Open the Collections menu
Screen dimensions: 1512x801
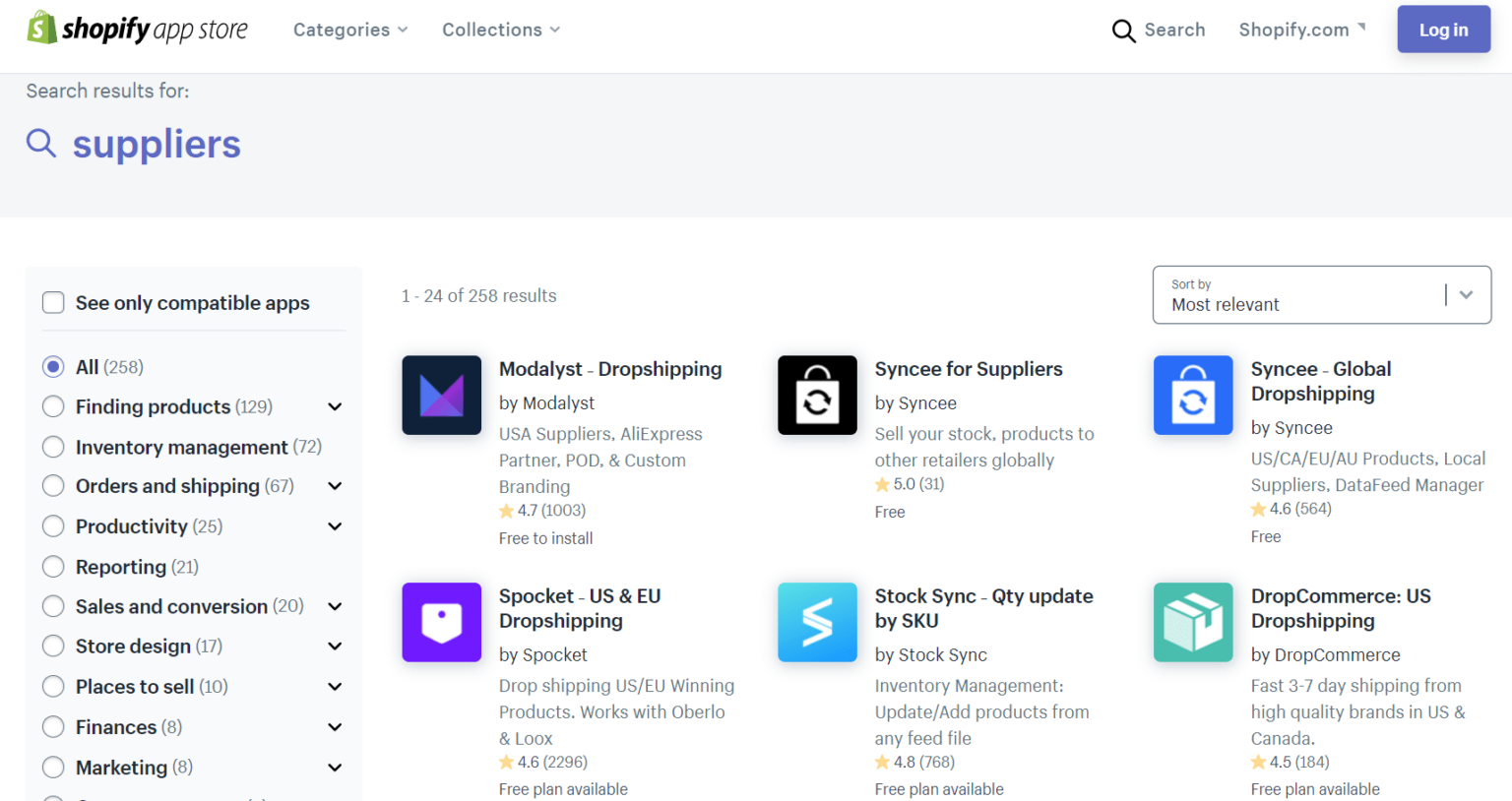click(x=500, y=30)
